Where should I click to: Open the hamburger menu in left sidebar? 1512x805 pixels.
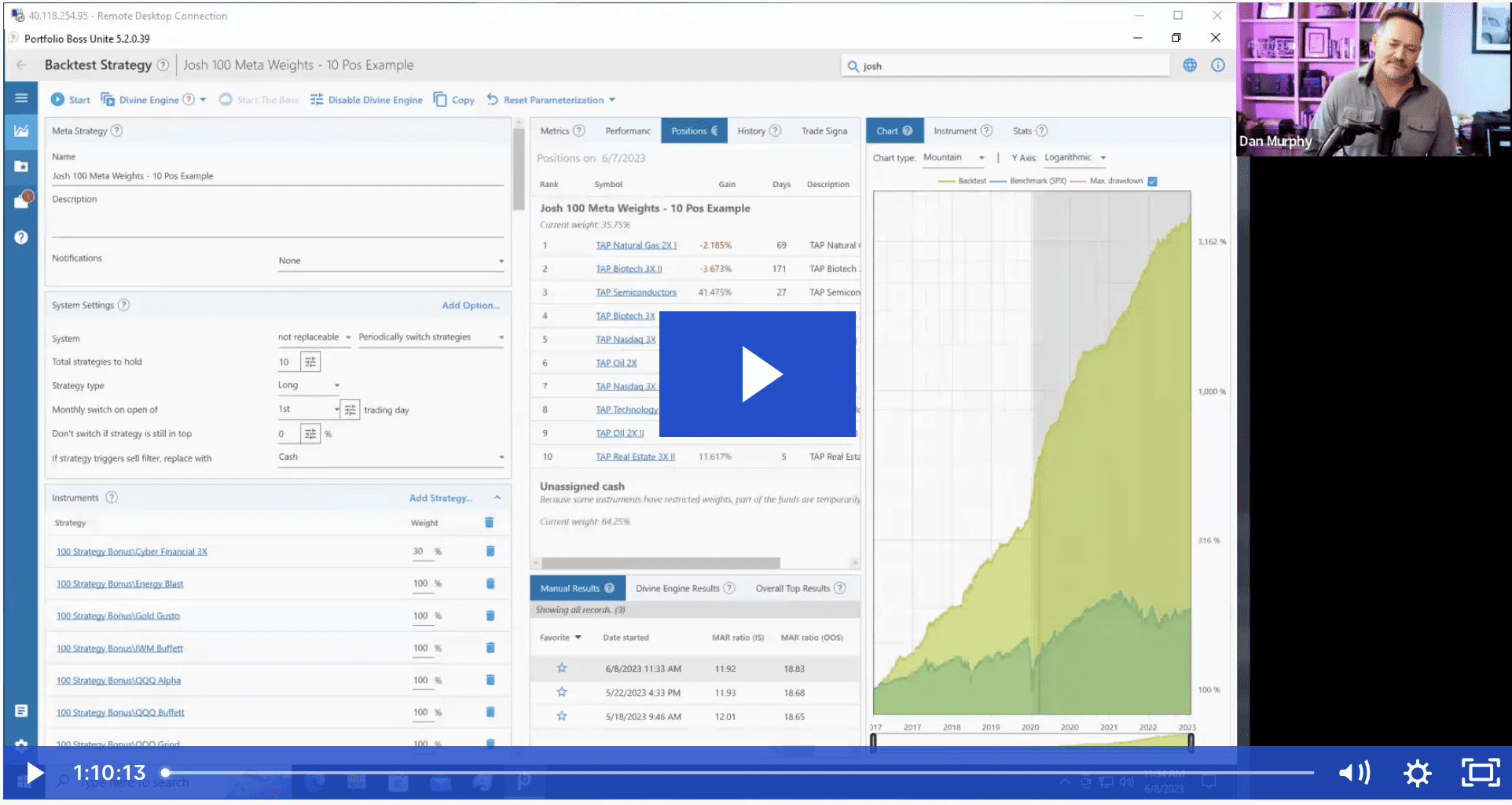point(21,98)
